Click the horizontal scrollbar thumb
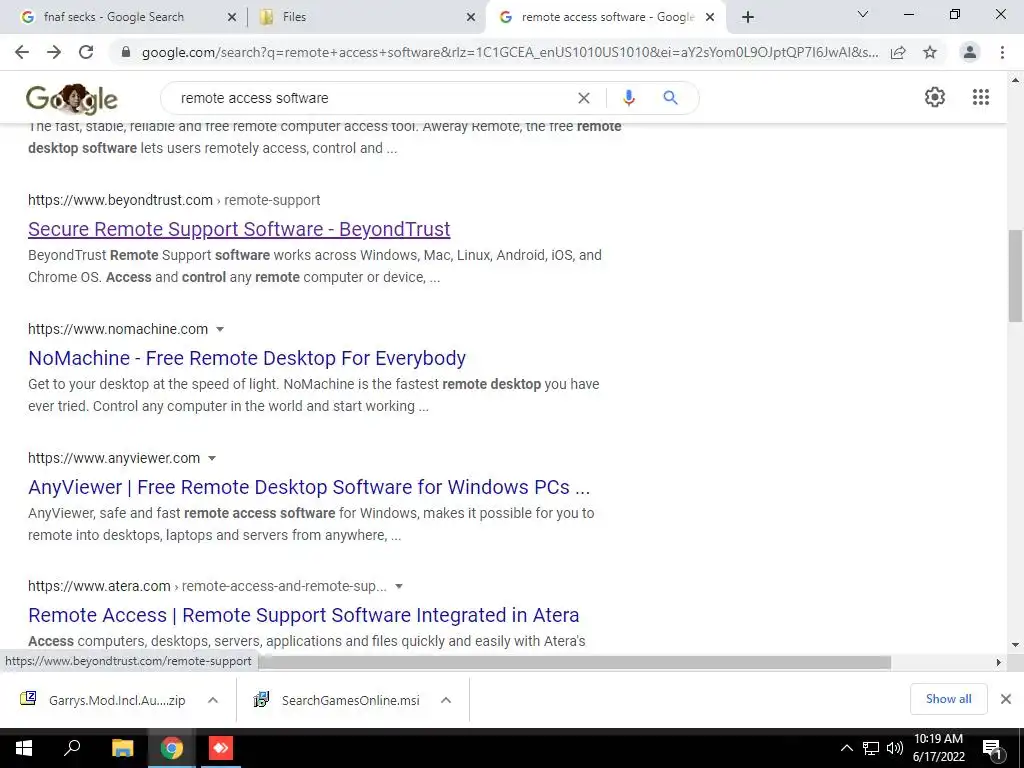The height and width of the screenshot is (768, 1024). pos(575,662)
